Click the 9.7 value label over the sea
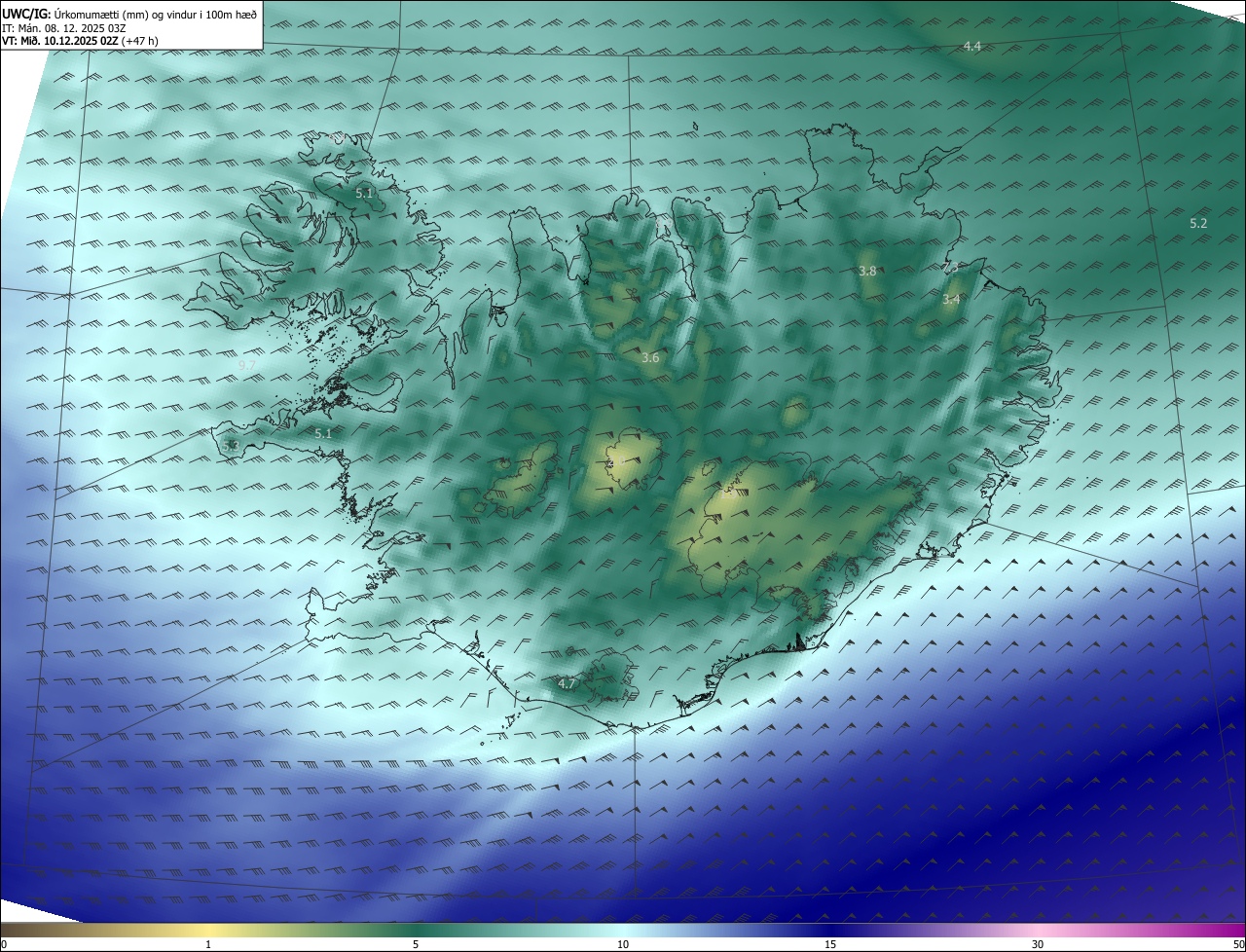The width and height of the screenshot is (1246, 952). [x=246, y=365]
